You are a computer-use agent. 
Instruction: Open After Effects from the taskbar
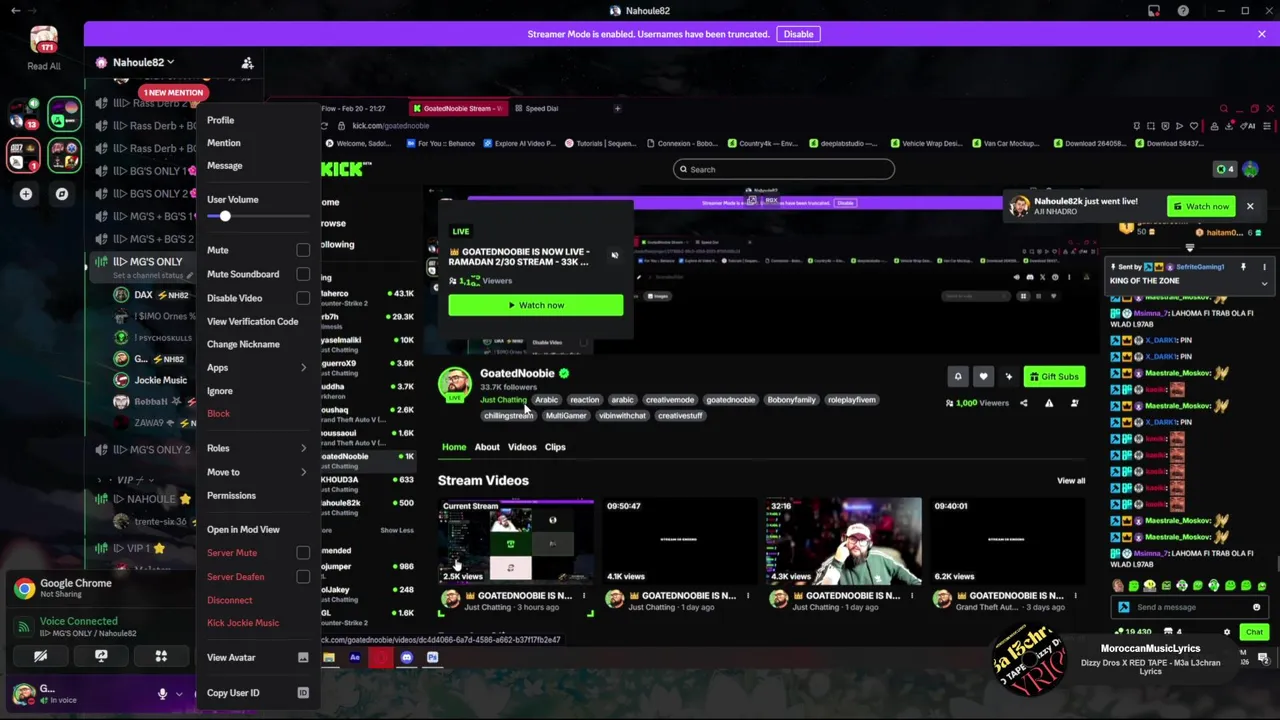tap(354, 658)
